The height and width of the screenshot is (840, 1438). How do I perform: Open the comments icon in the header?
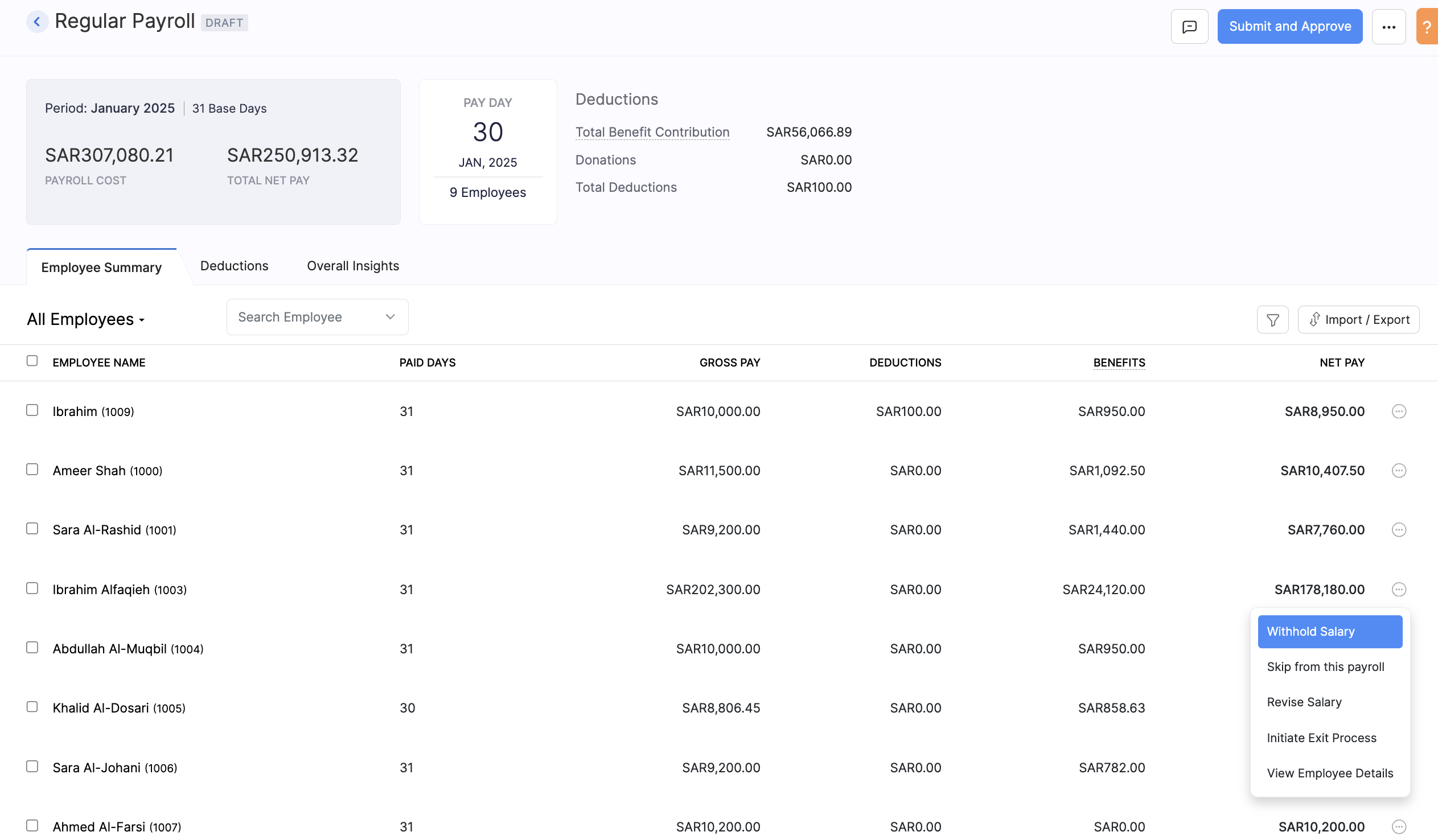point(1189,26)
